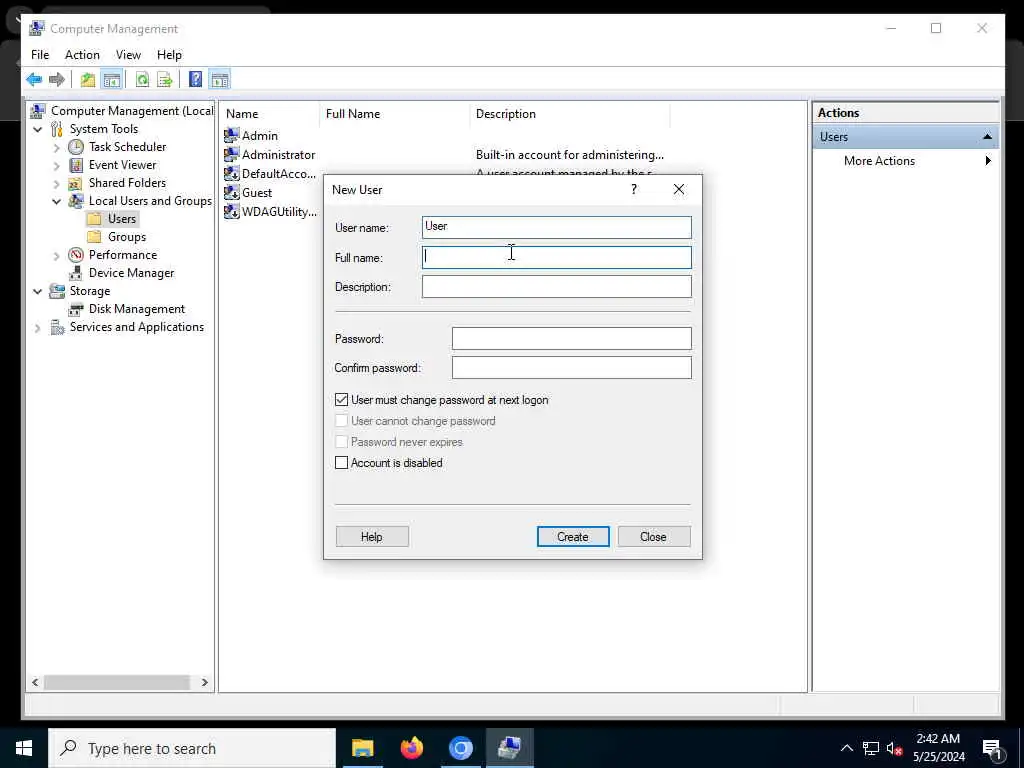This screenshot has height=768, width=1024.
Task: Expand the Shared Folders node
Action: tap(57, 184)
